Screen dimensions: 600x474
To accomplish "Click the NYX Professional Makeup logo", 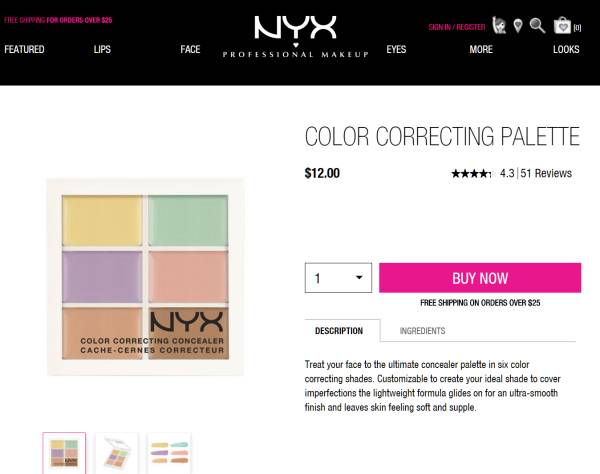I will coord(295,37).
